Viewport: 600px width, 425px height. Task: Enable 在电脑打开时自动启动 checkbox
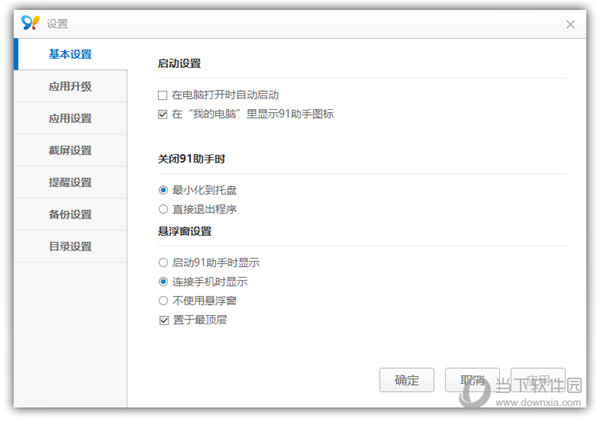coord(163,95)
